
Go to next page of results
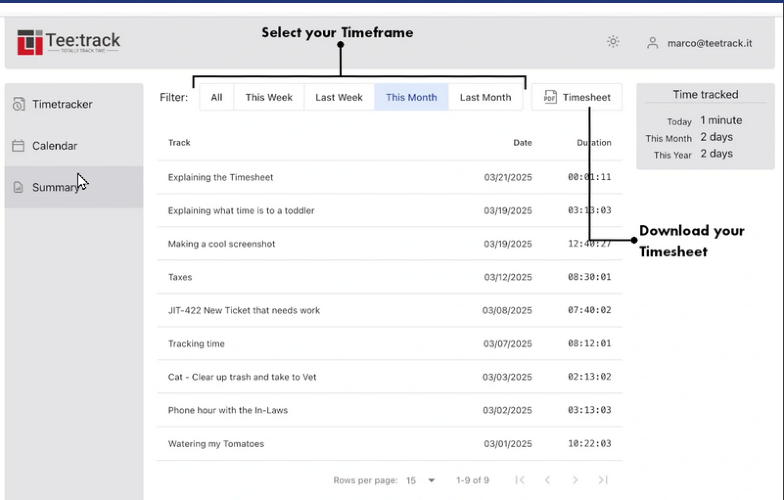coord(576,480)
